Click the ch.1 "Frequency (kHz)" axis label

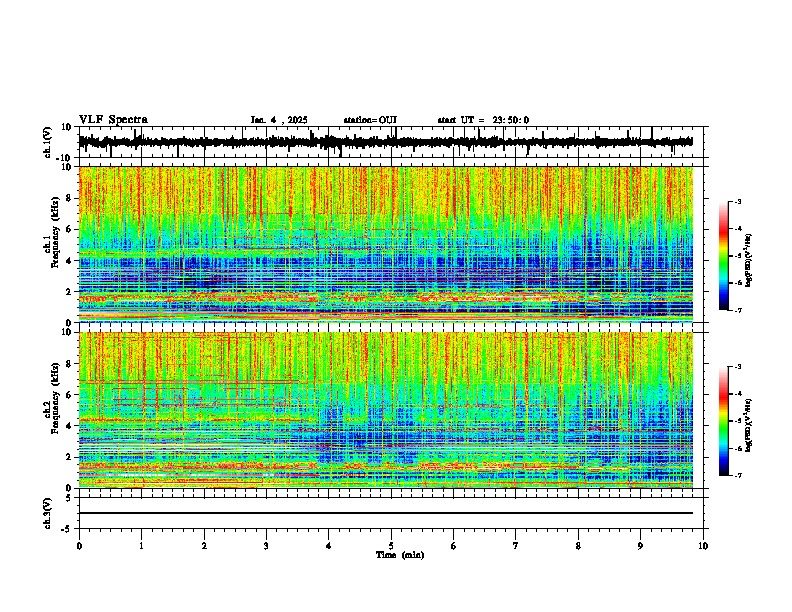[55, 233]
